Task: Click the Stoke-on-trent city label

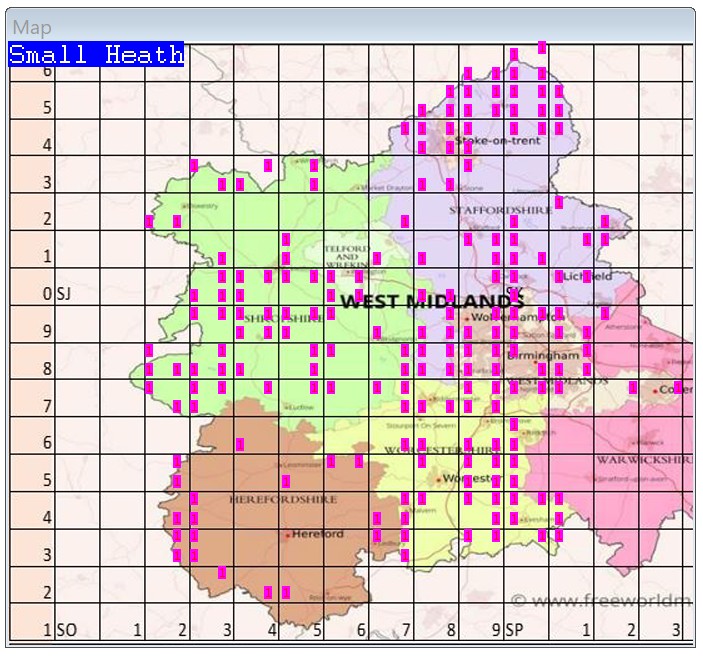Action: (503, 141)
